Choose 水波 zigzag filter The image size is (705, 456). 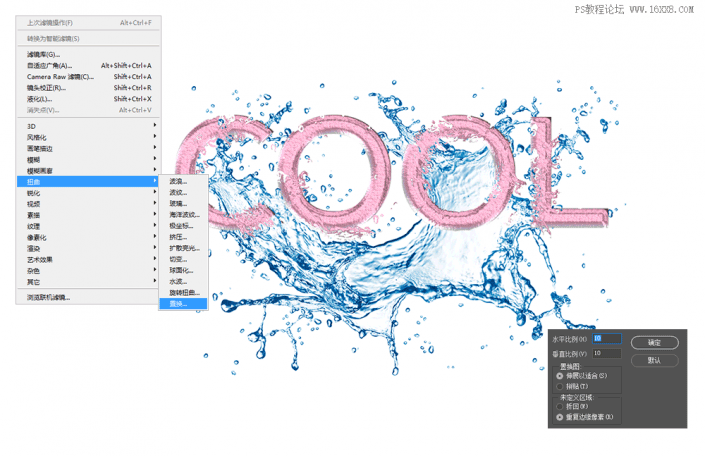(183, 282)
